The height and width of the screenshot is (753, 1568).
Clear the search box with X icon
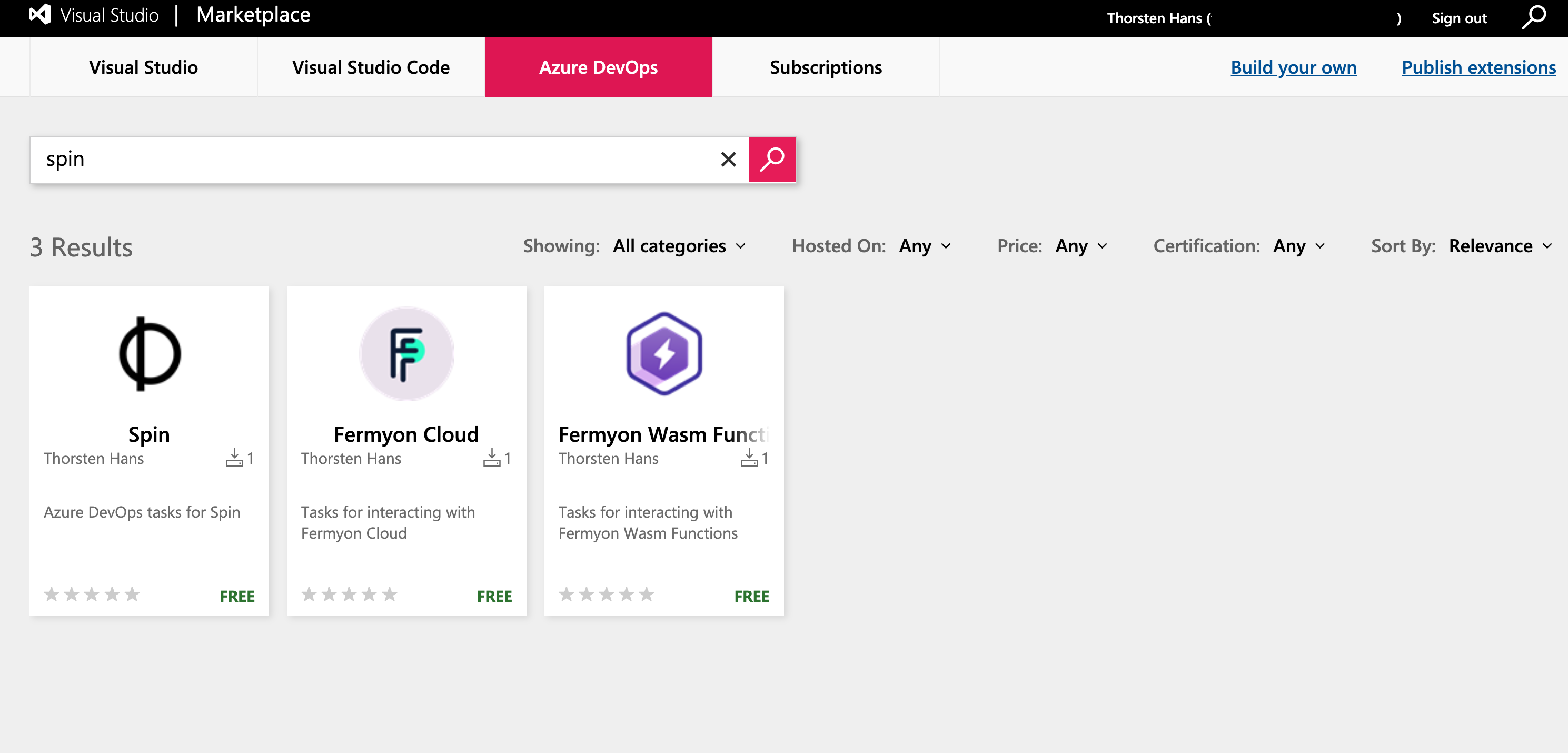(728, 160)
